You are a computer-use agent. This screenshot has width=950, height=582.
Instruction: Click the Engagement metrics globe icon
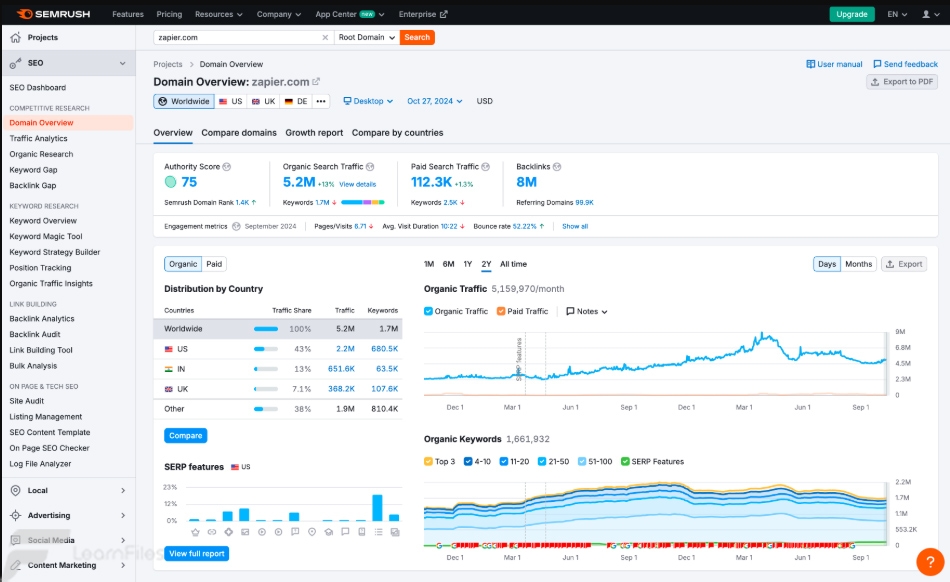[236, 227]
